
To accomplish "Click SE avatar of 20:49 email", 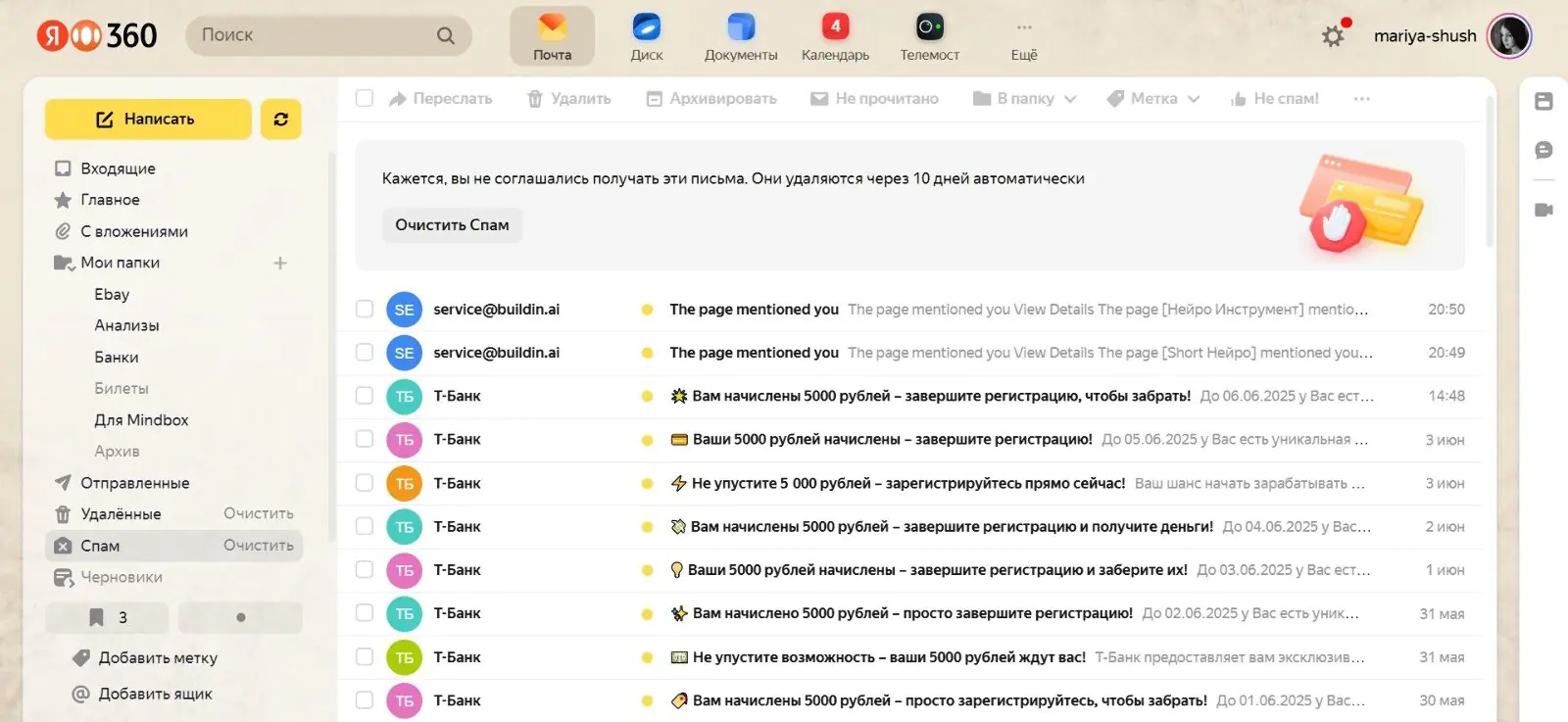I will [x=404, y=353].
